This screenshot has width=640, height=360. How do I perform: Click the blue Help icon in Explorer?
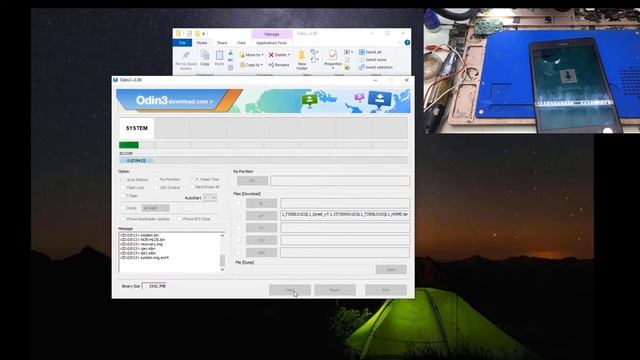pyautogui.click(x=407, y=42)
